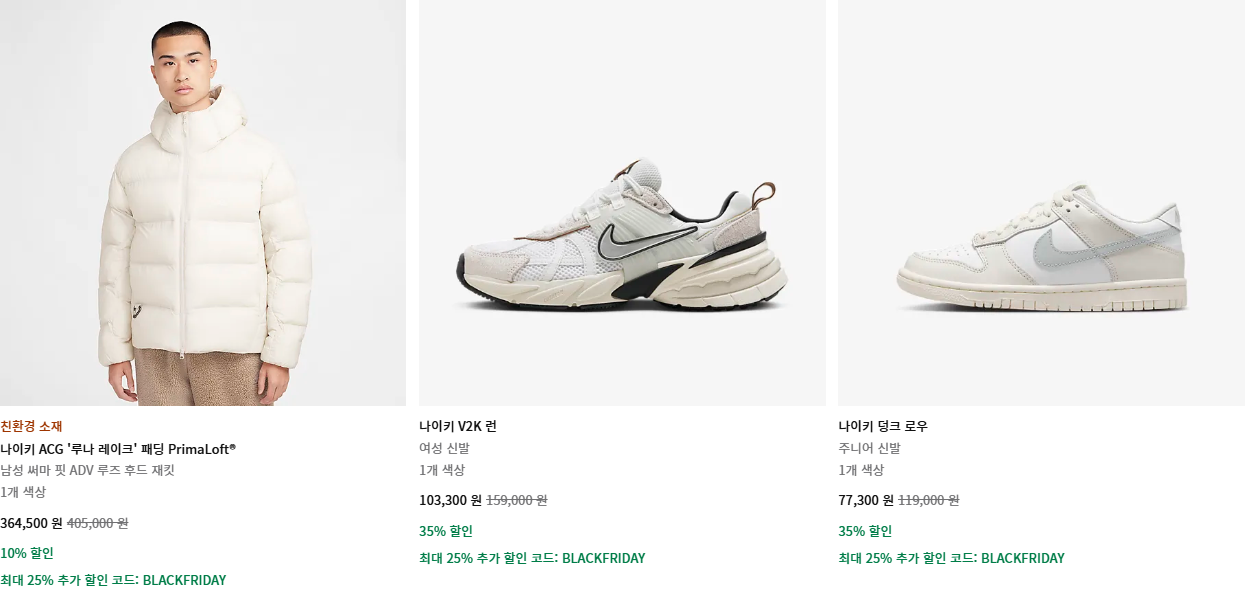This screenshot has width=1246, height=593.
Task: Click the 여성 신발 subtitle
Action: (x=444, y=448)
